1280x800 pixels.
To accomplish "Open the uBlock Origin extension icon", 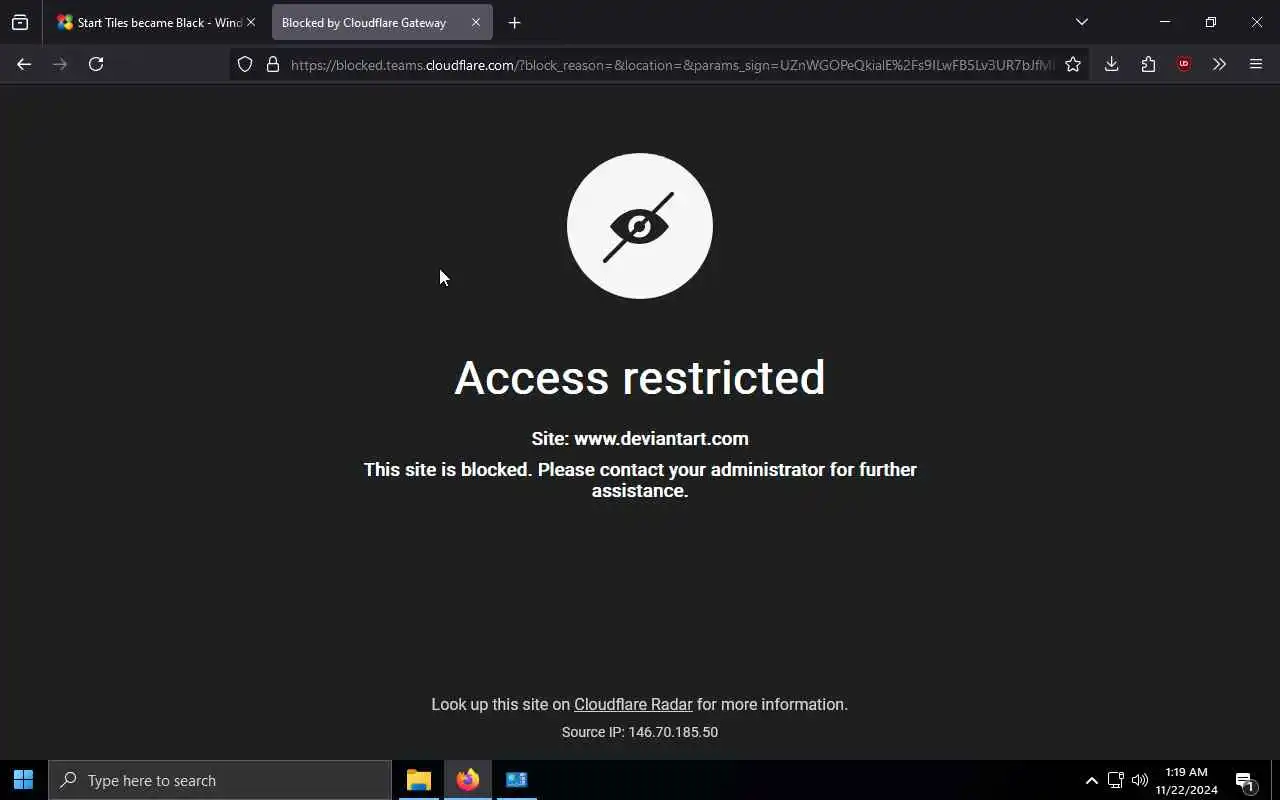I will [1184, 64].
